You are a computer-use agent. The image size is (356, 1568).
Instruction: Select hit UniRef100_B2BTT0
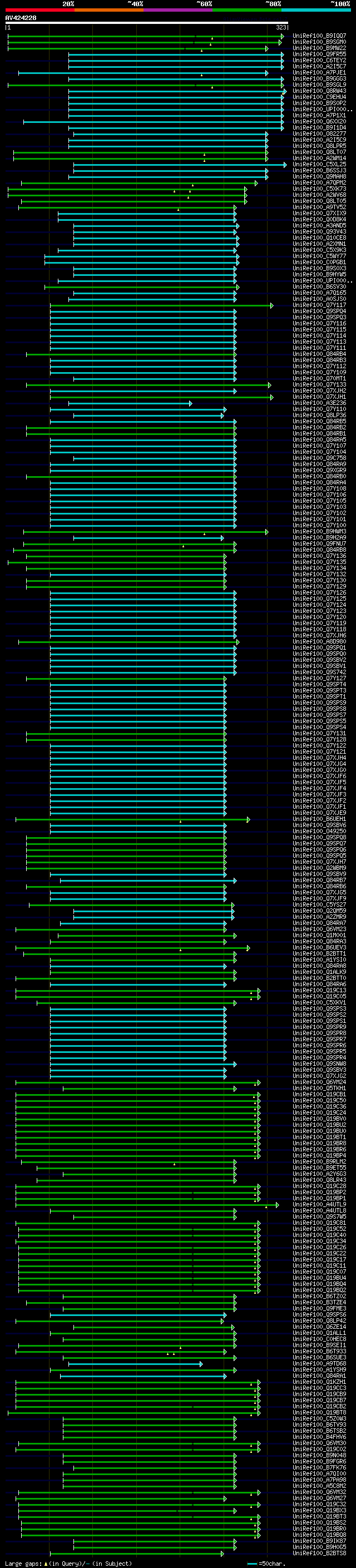[x=319, y=978]
